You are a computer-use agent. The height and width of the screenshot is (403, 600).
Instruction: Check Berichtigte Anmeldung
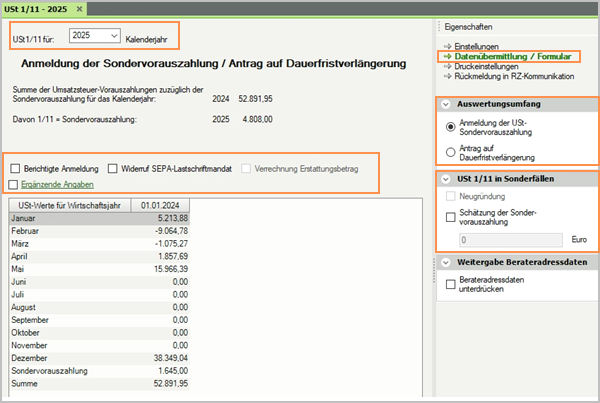point(15,168)
